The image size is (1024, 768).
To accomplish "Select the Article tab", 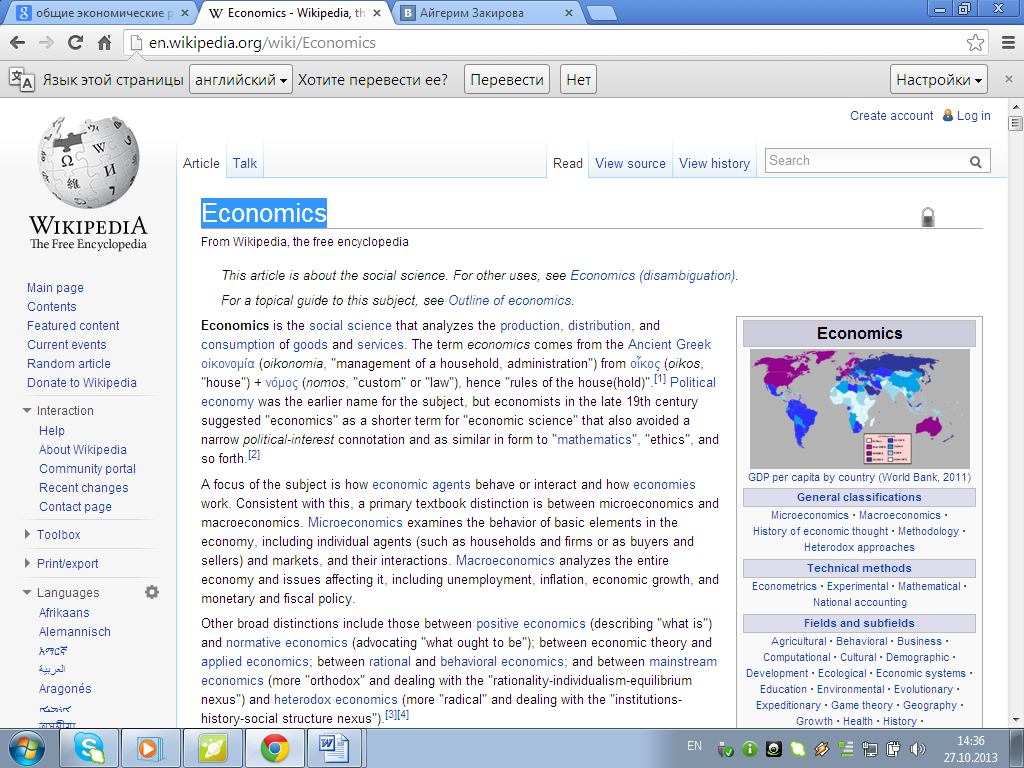I will click(201, 163).
